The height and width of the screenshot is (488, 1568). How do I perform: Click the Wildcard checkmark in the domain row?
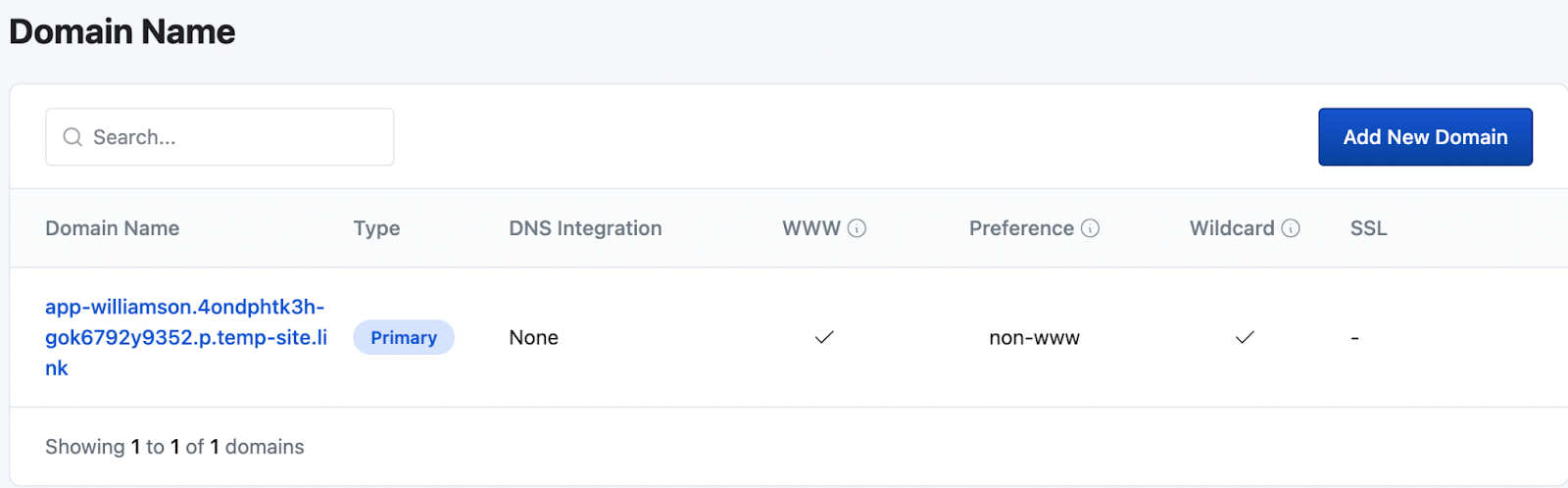coord(1245,337)
